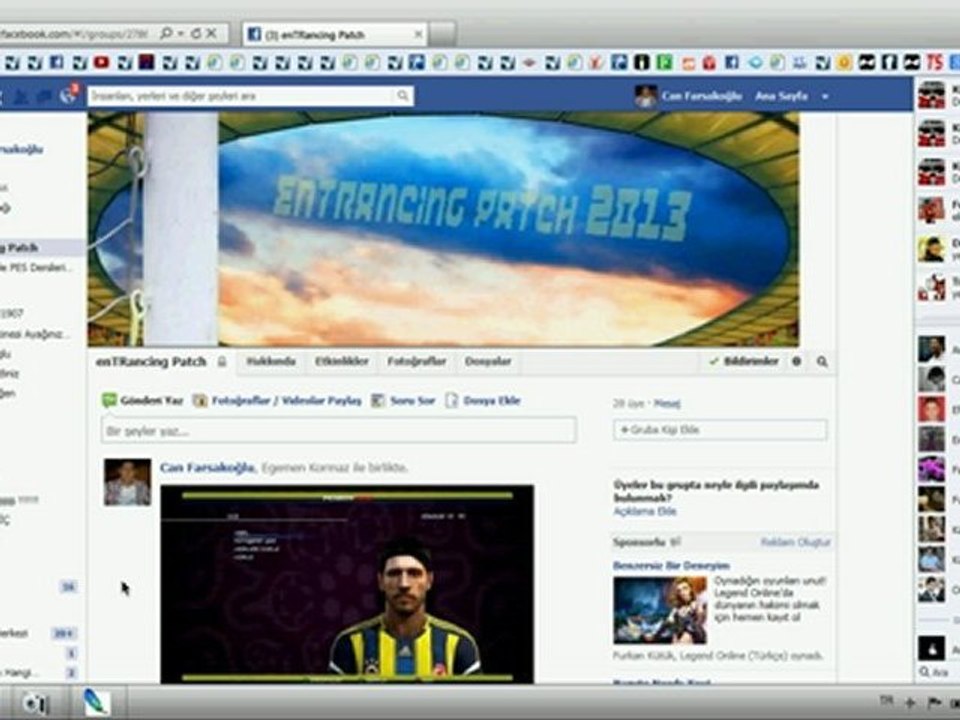Image resolution: width=960 pixels, height=720 pixels.
Task: Open the account dropdown arrow in header
Action: (x=825, y=96)
